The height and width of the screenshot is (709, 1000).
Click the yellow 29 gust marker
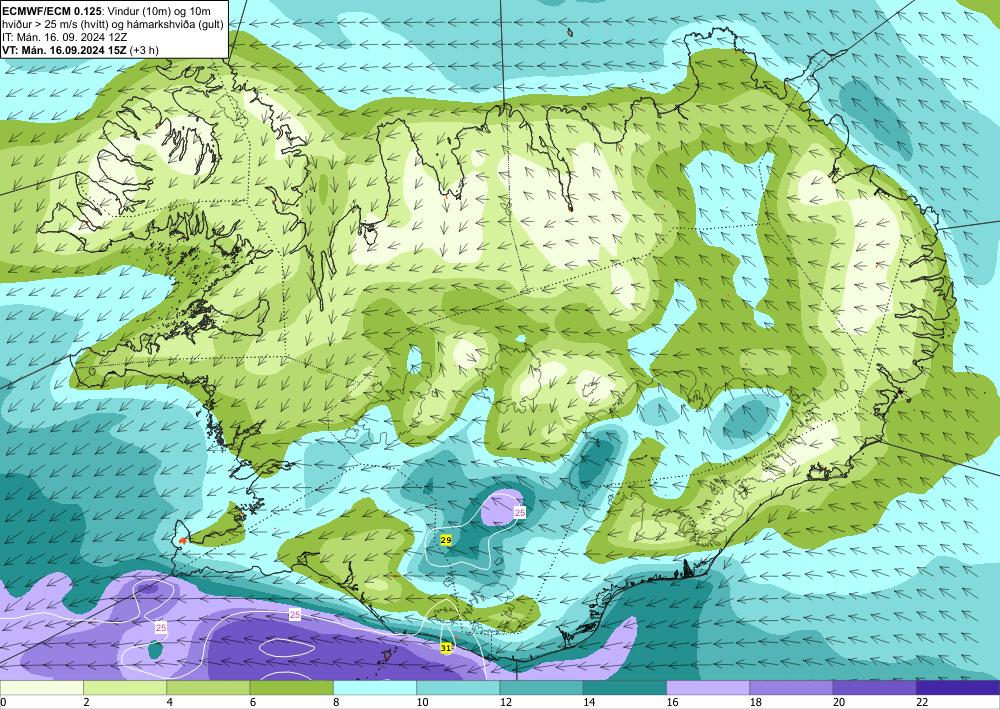click(x=446, y=540)
